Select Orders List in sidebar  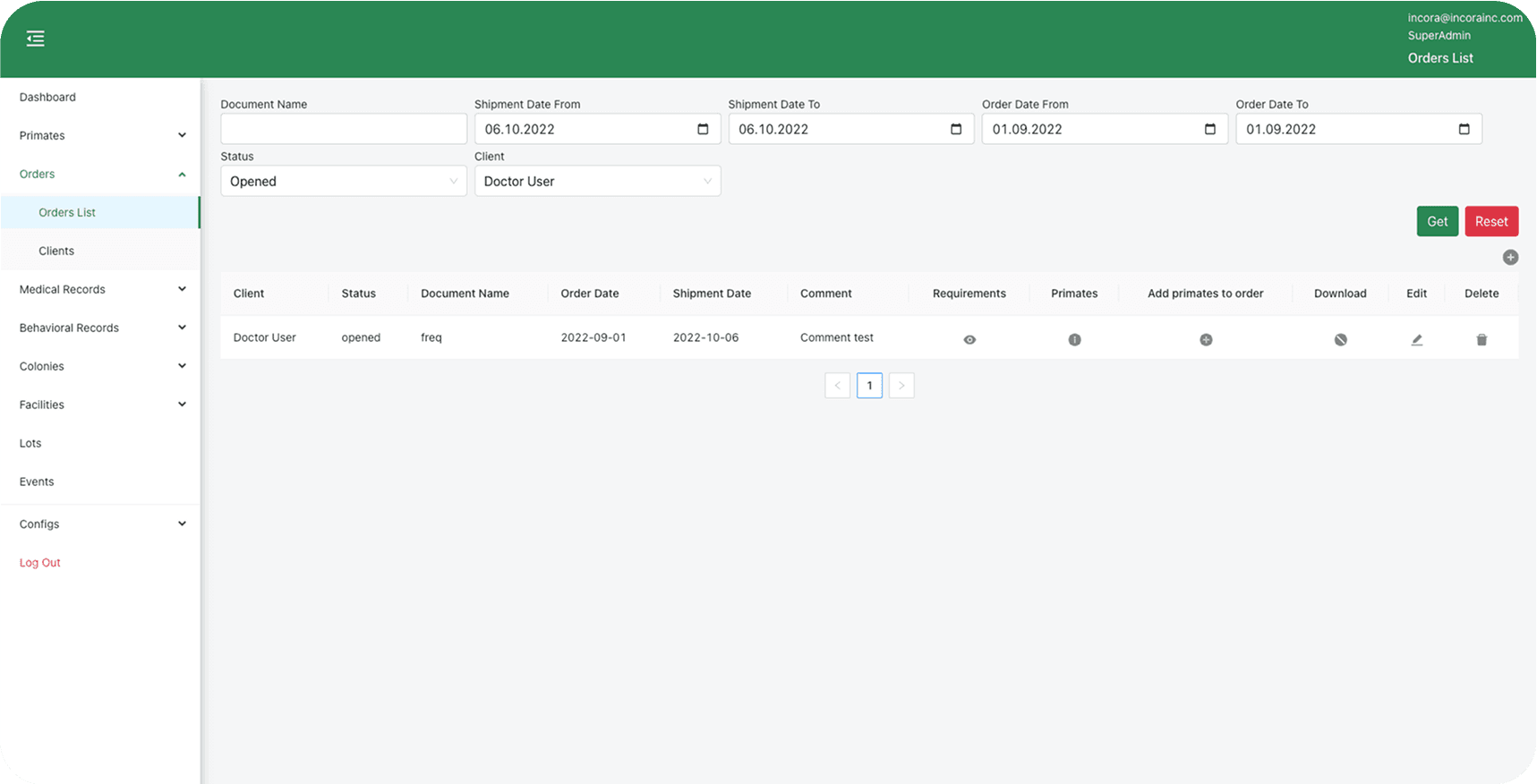click(100, 212)
